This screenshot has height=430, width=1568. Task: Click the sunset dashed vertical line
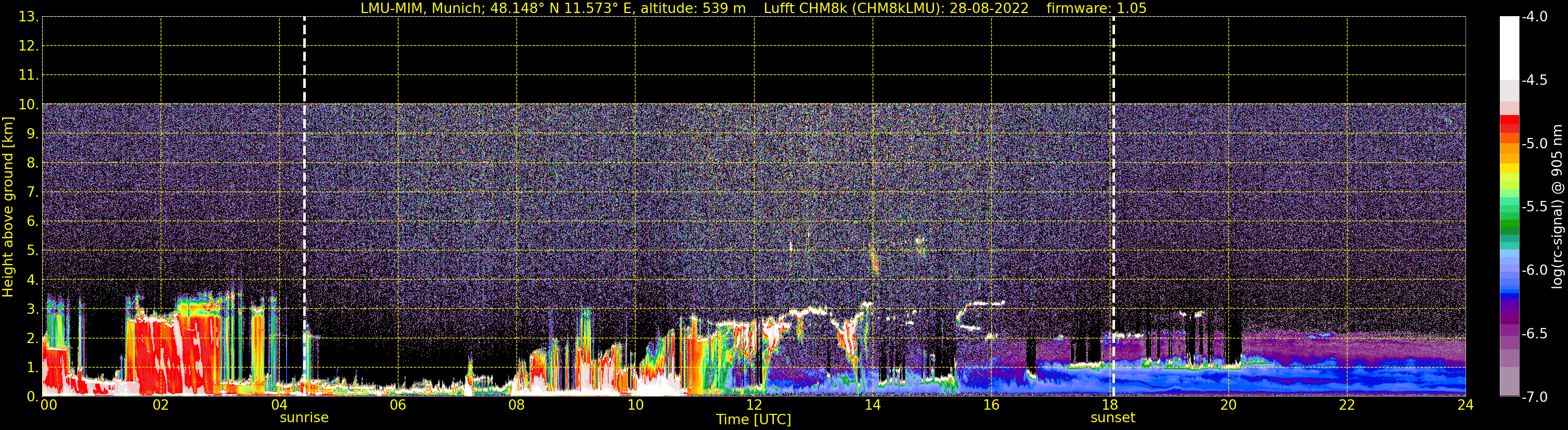pos(1113,207)
